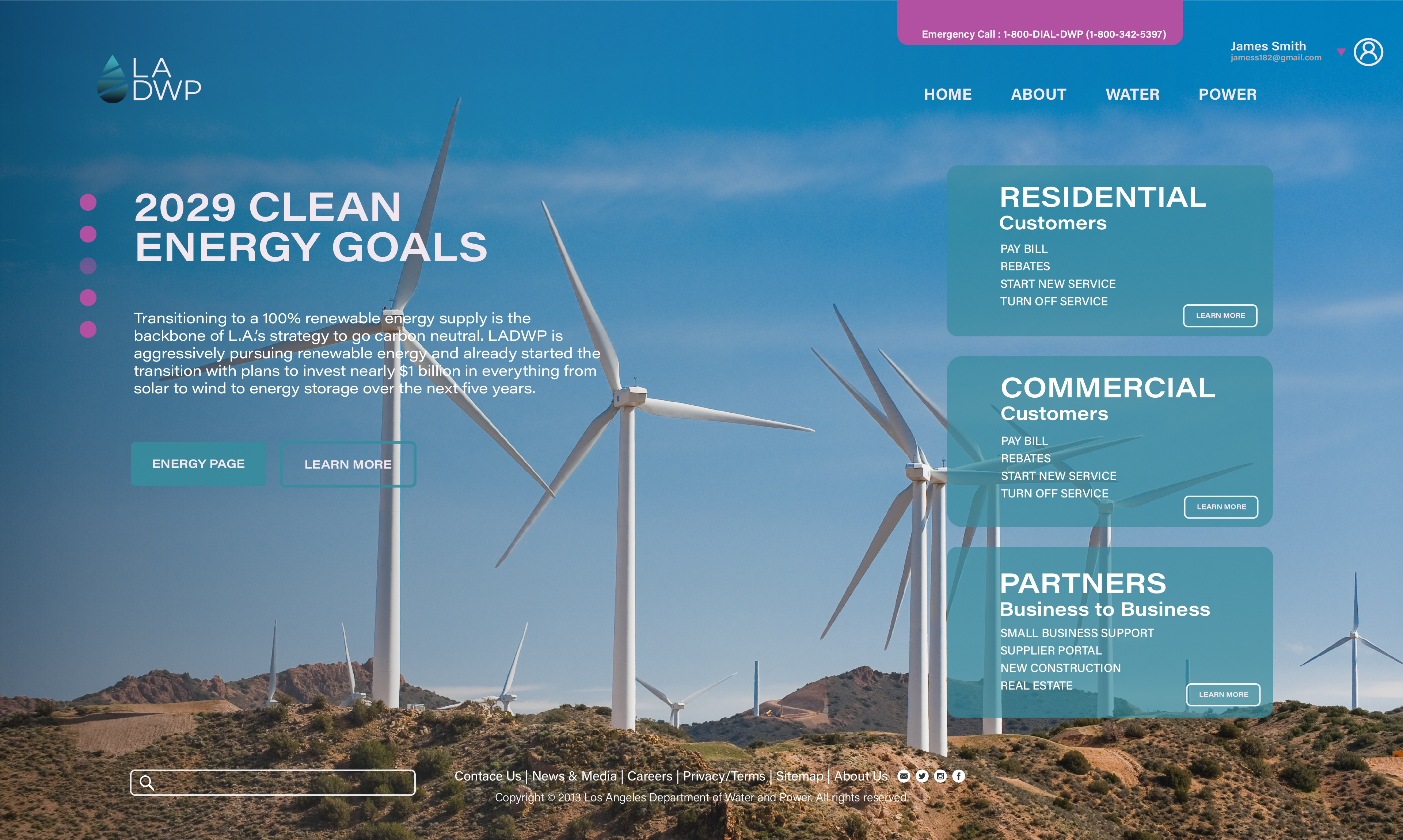Go to the HOME menu item
This screenshot has height=840, width=1403.
click(947, 94)
